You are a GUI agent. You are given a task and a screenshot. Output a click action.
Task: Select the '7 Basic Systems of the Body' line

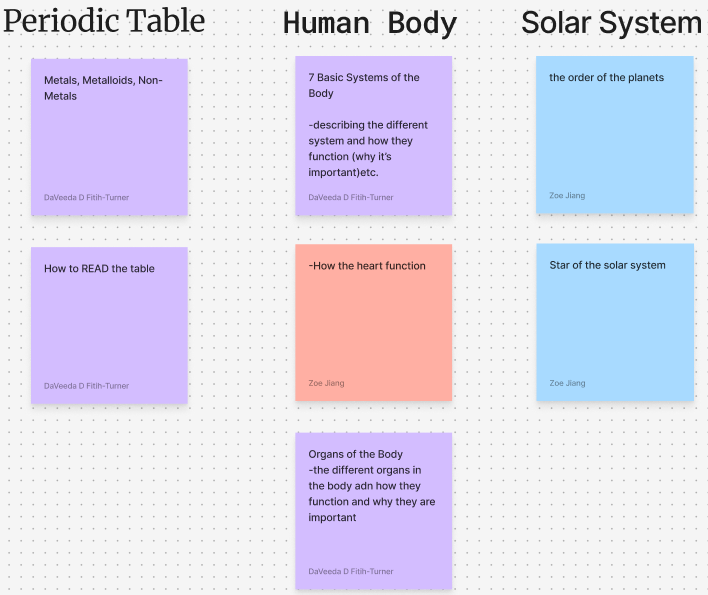pyautogui.click(x=364, y=85)
